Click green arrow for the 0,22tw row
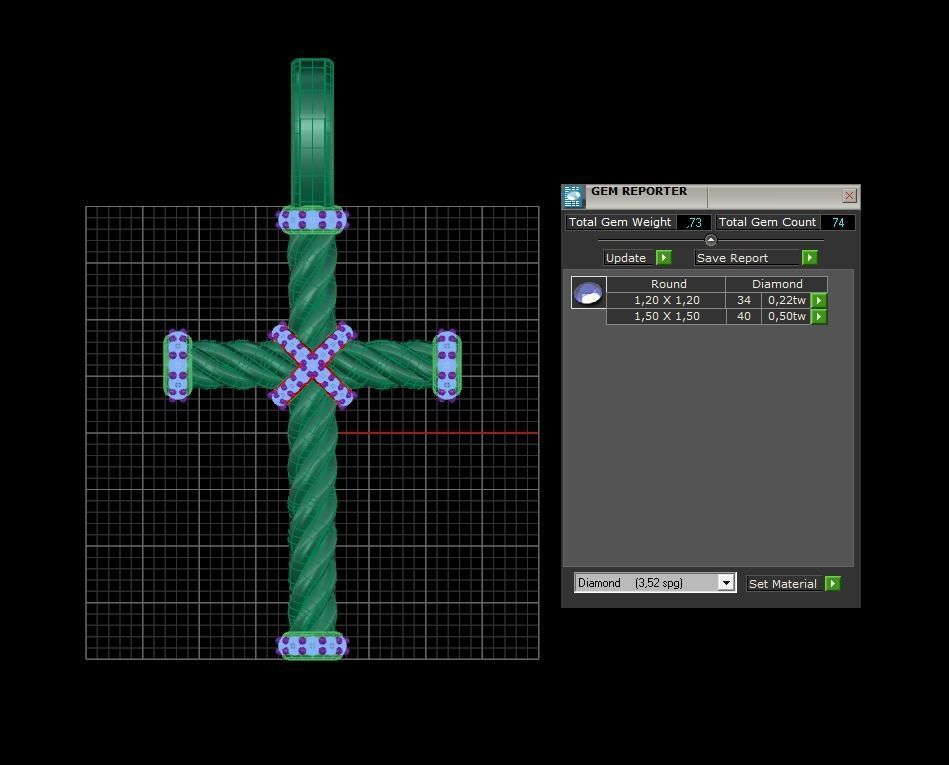 (819, 300)
